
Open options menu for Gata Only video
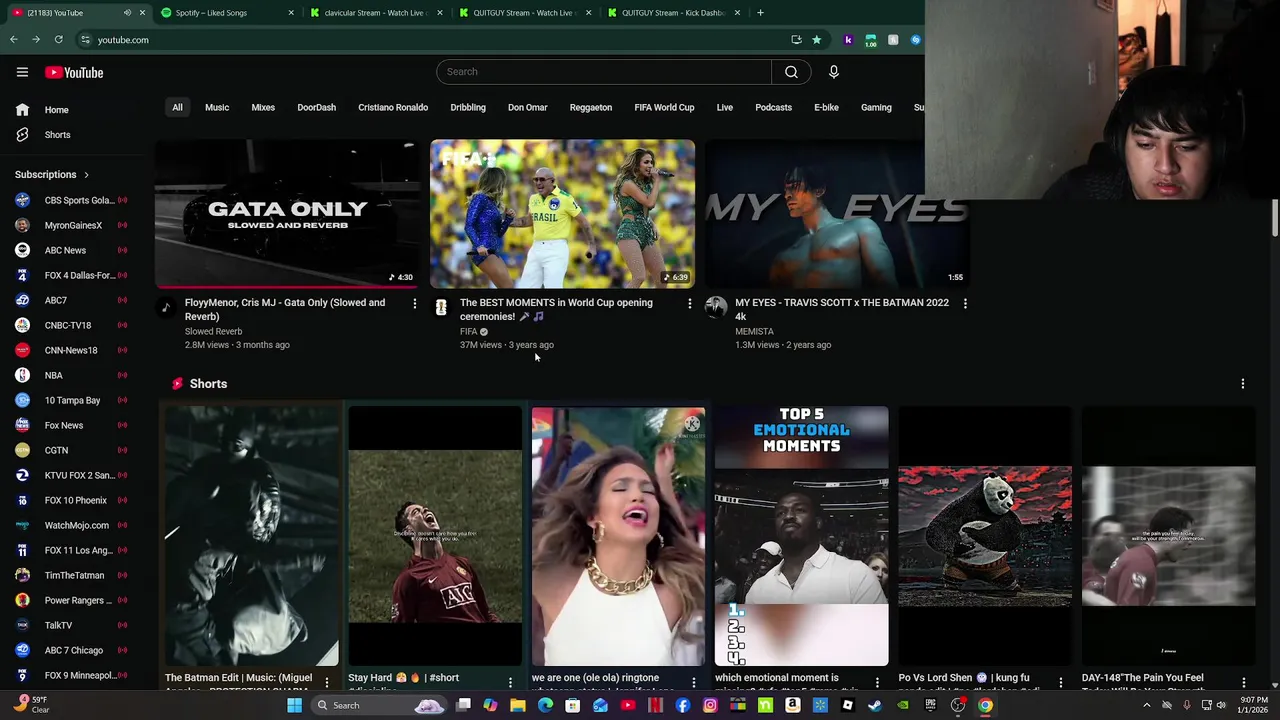(414, 303)
